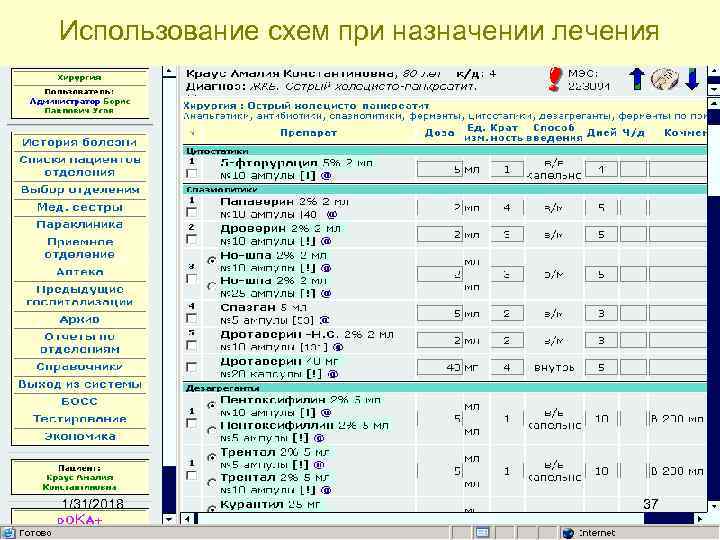720x540 pixels.
Task: Open Аптека in the sidebar
Action: [x=79, y=272]
